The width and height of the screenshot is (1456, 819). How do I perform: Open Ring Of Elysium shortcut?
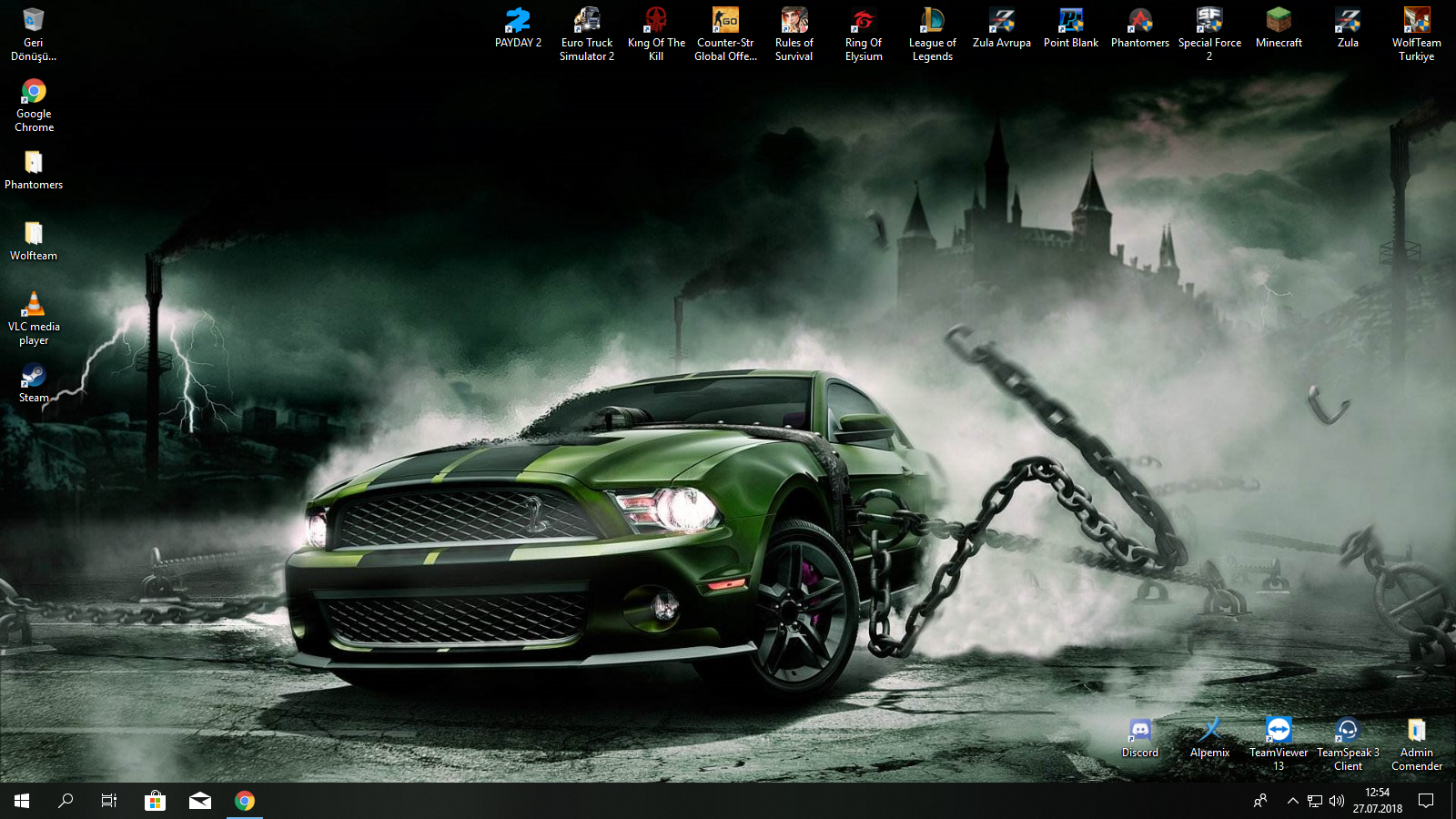point(864,34)
